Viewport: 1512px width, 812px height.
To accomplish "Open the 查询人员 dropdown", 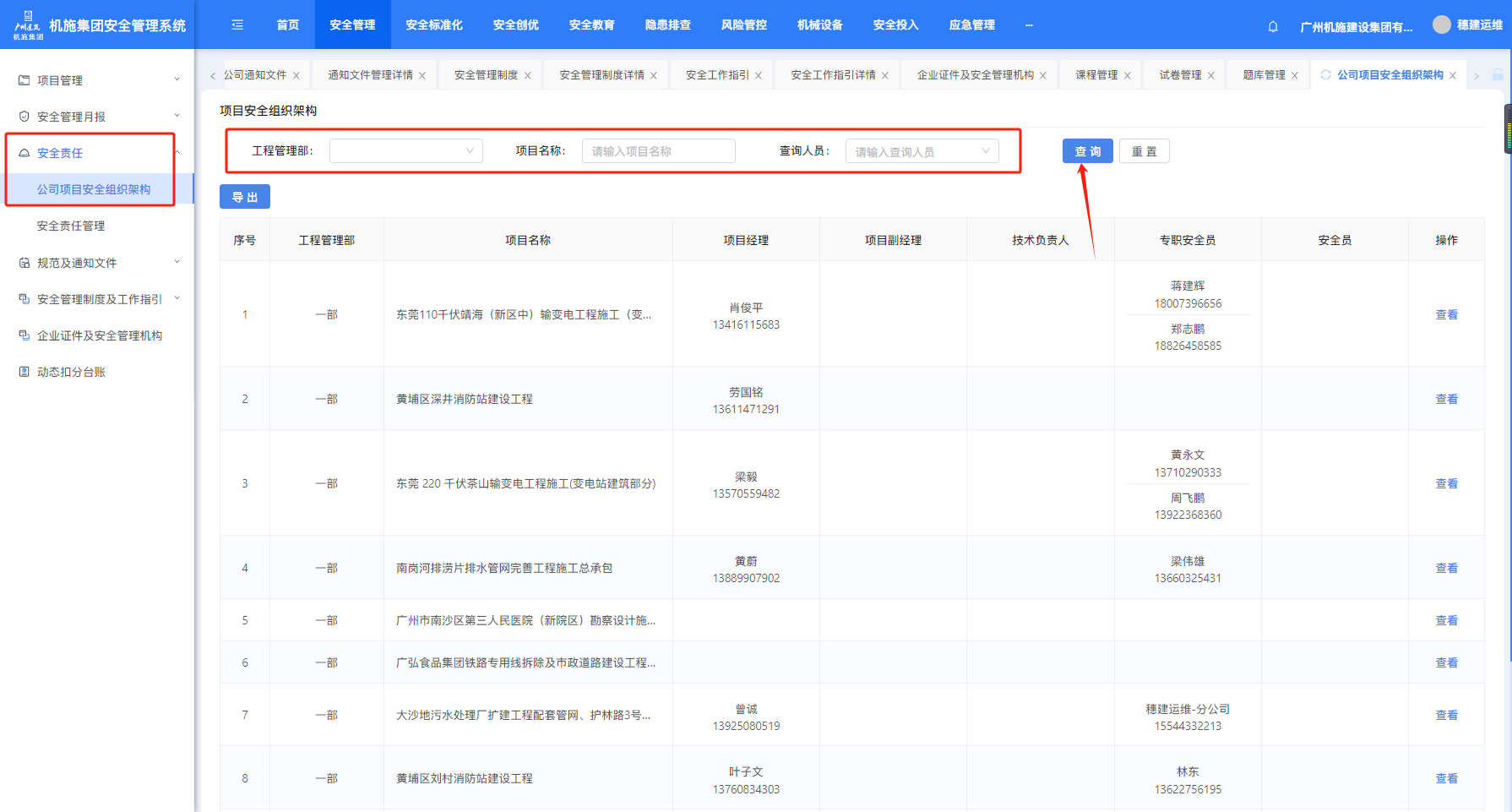I will click(922, 151).
